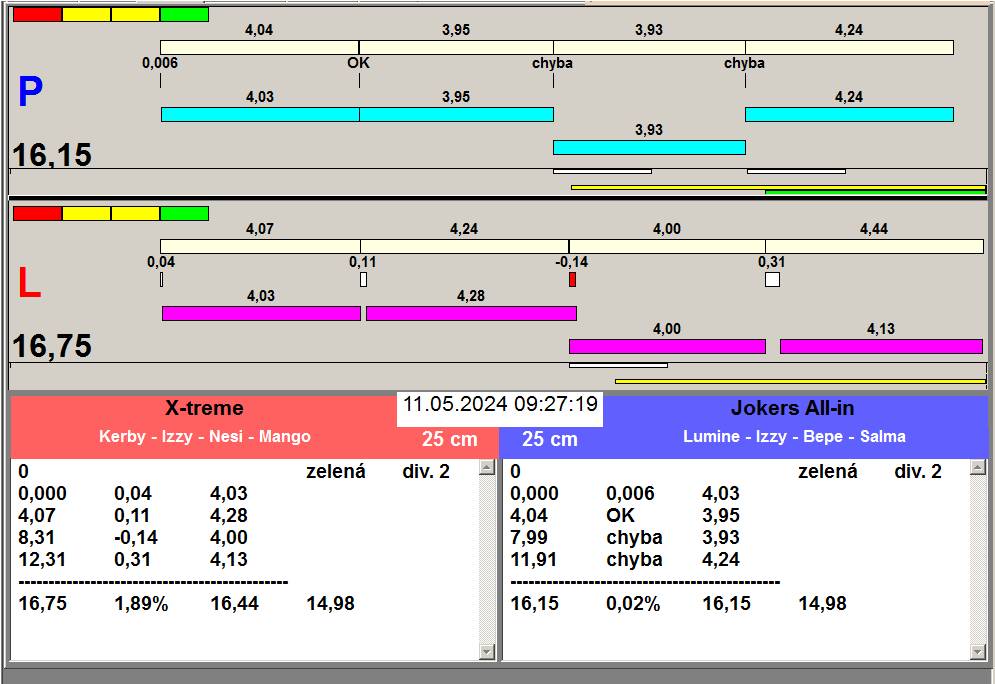Select the narrow box under 0,04
This screenshot has width=995, height=684.
162,279
